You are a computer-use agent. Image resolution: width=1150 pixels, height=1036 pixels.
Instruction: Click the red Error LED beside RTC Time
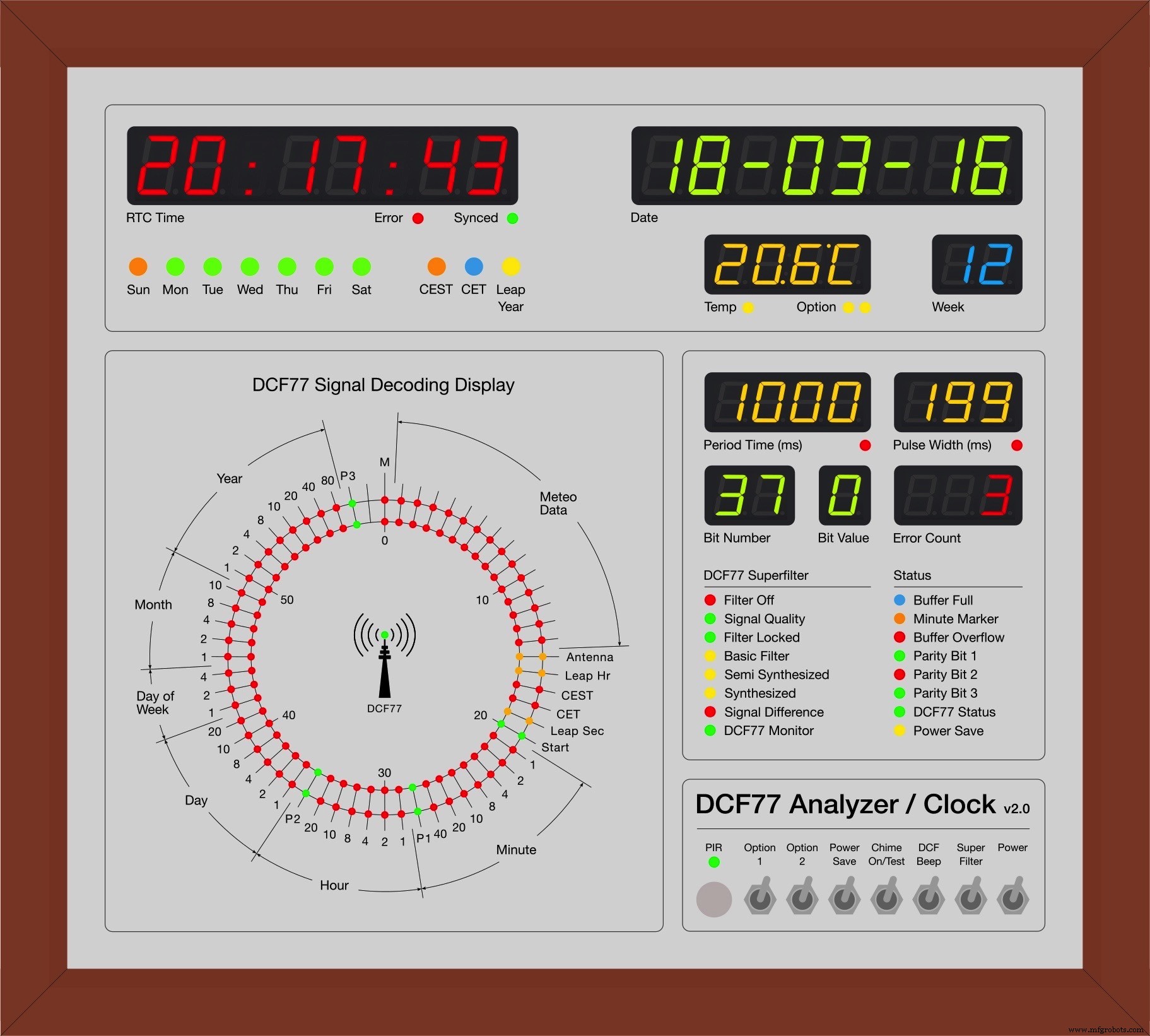(418, 218)
